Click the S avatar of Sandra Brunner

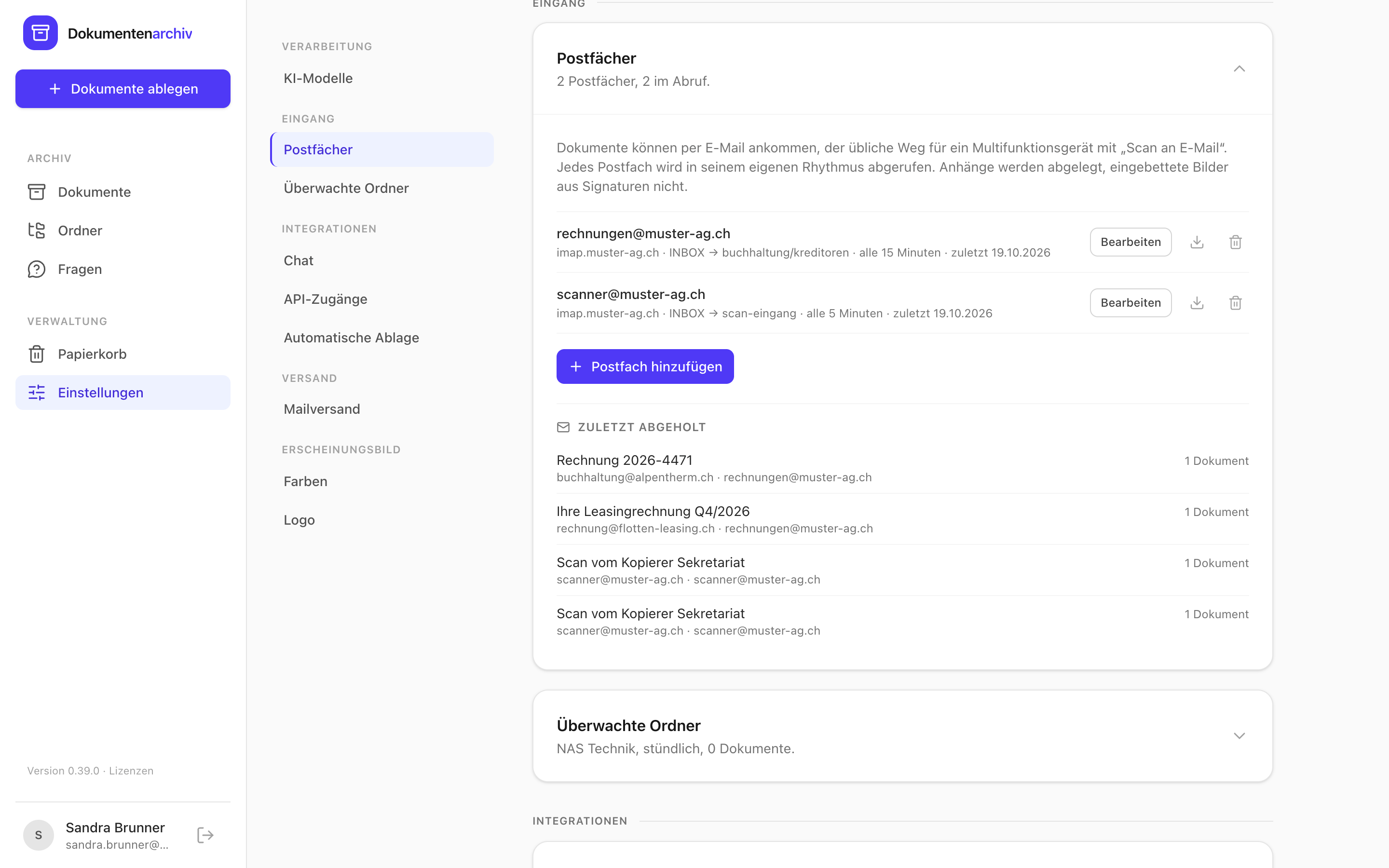coord(39,835)
